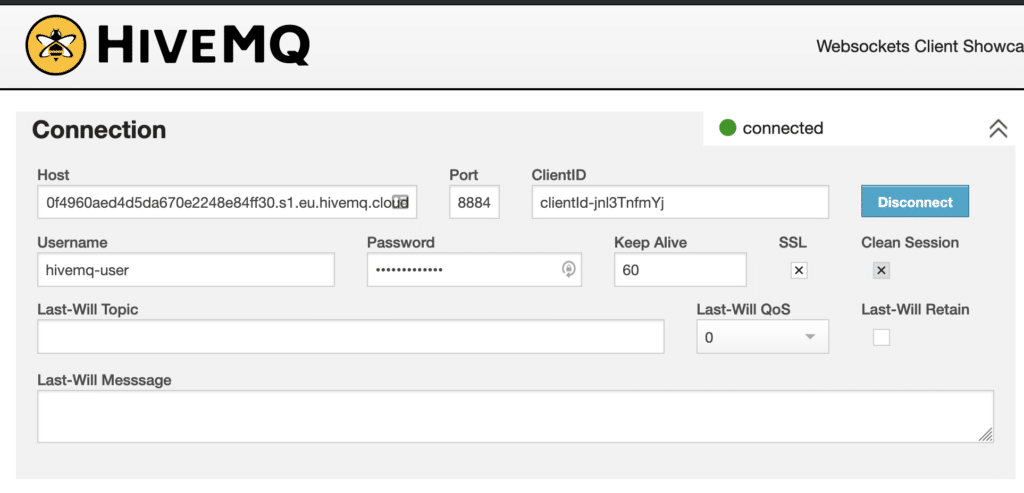The height and width of the screenshot is (493, 1024).
Task: Toggle the Clean Session checkbox
Action: click(x=882, y=270)
